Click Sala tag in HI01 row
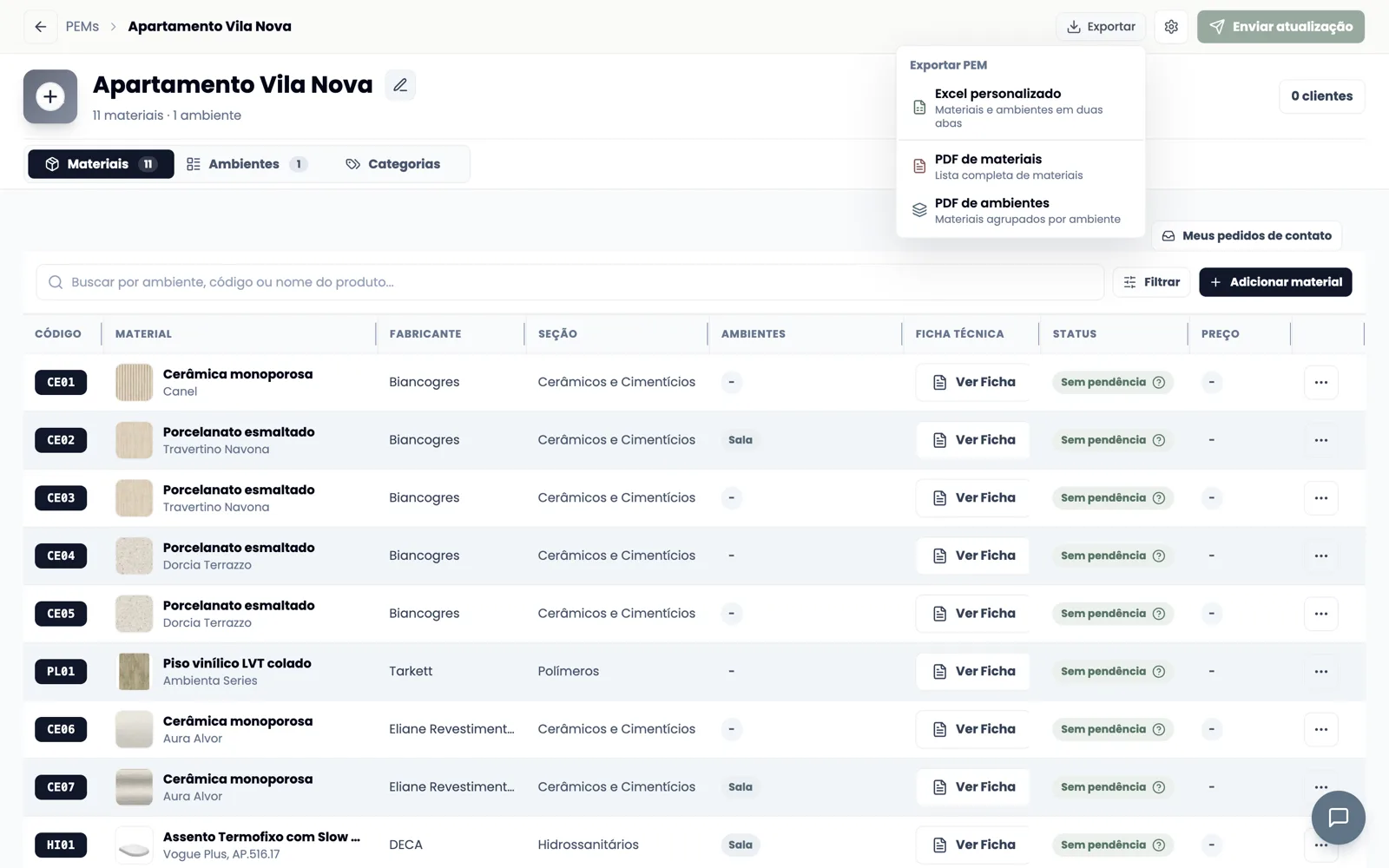Image resolution: width=1389 pixels, height=868 pixels. point(741,845)
